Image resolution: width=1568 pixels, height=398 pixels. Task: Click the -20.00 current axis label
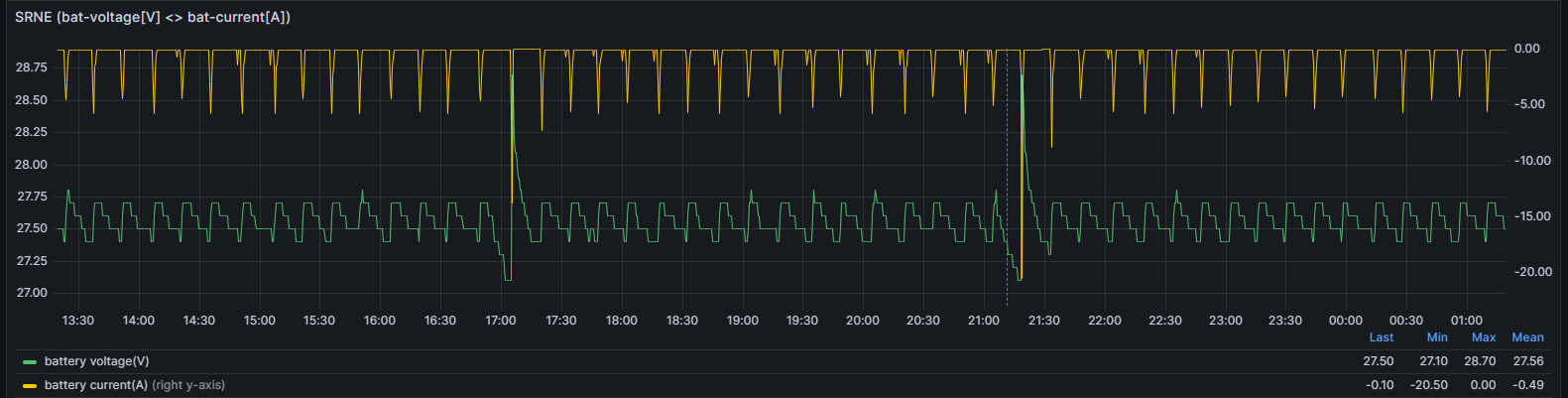coord(1533,272)
